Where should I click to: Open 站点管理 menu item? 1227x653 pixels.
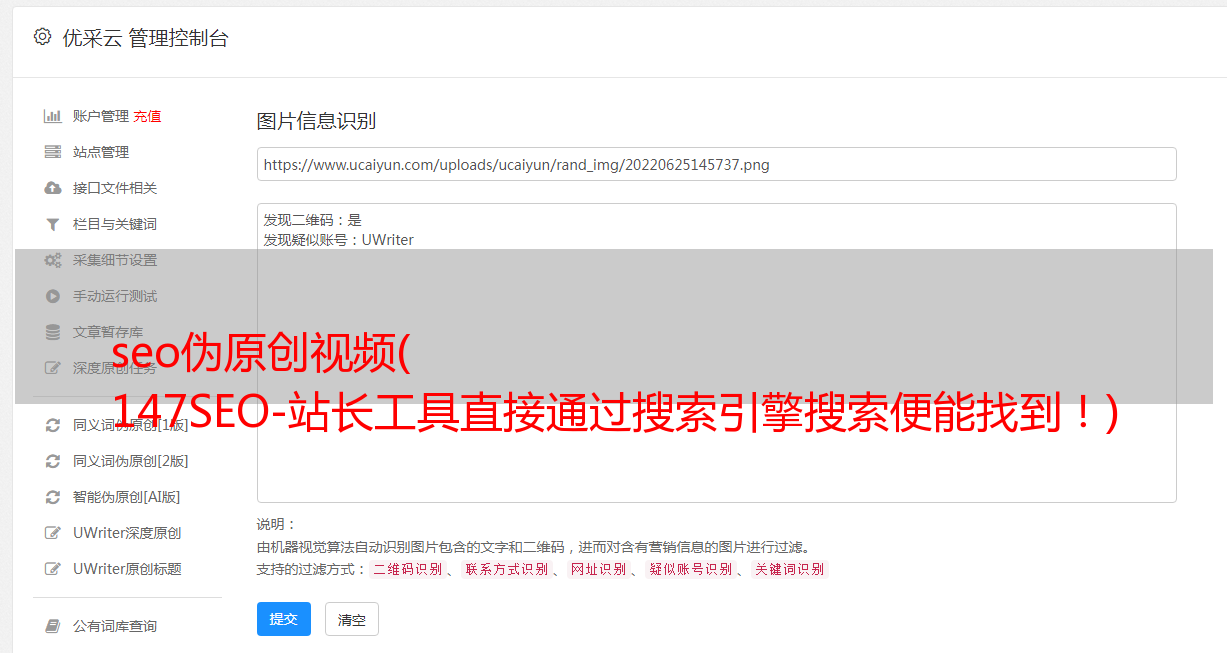[101, 152]
